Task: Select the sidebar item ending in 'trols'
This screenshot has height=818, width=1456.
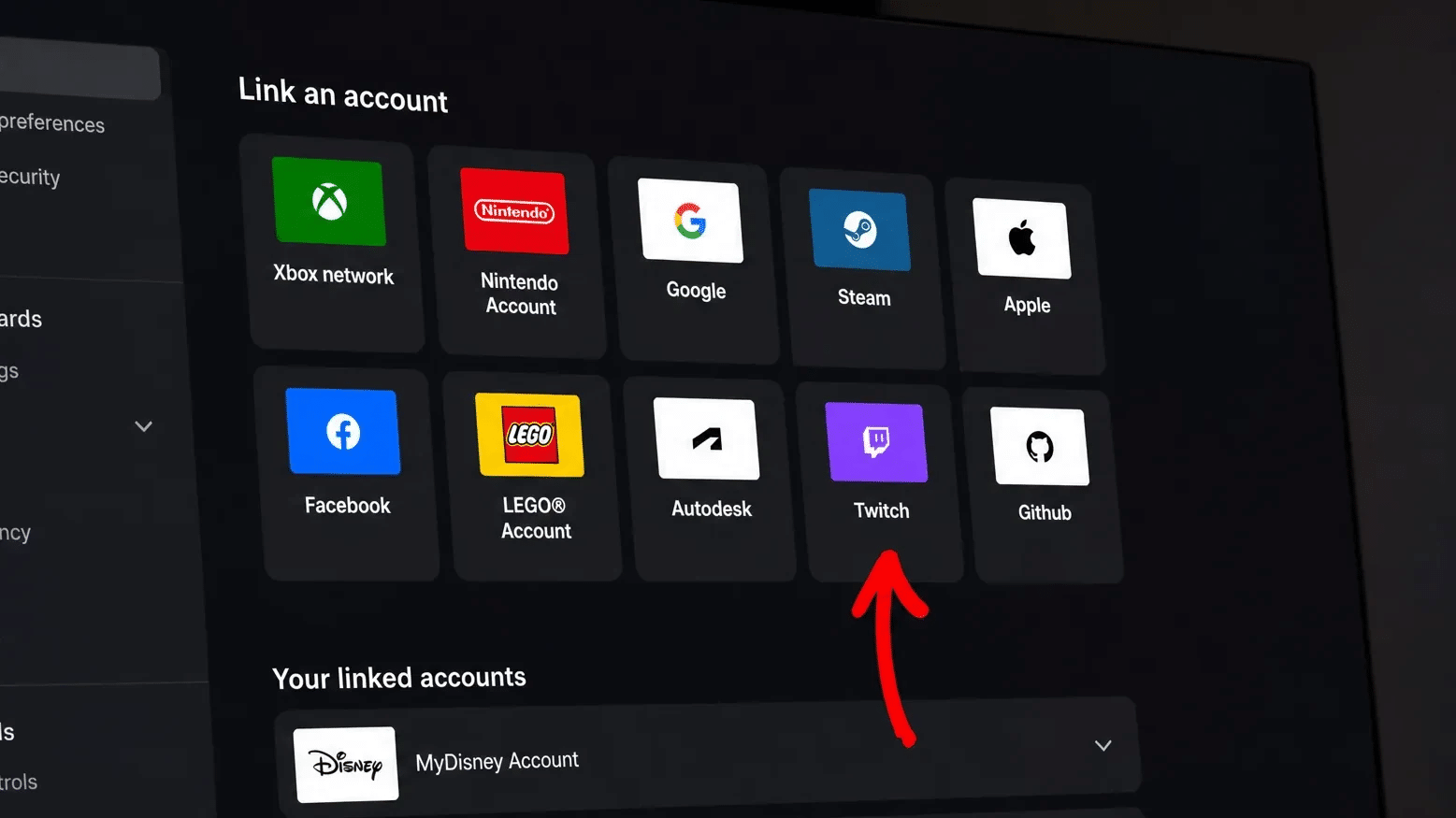Action: (19, 782)
